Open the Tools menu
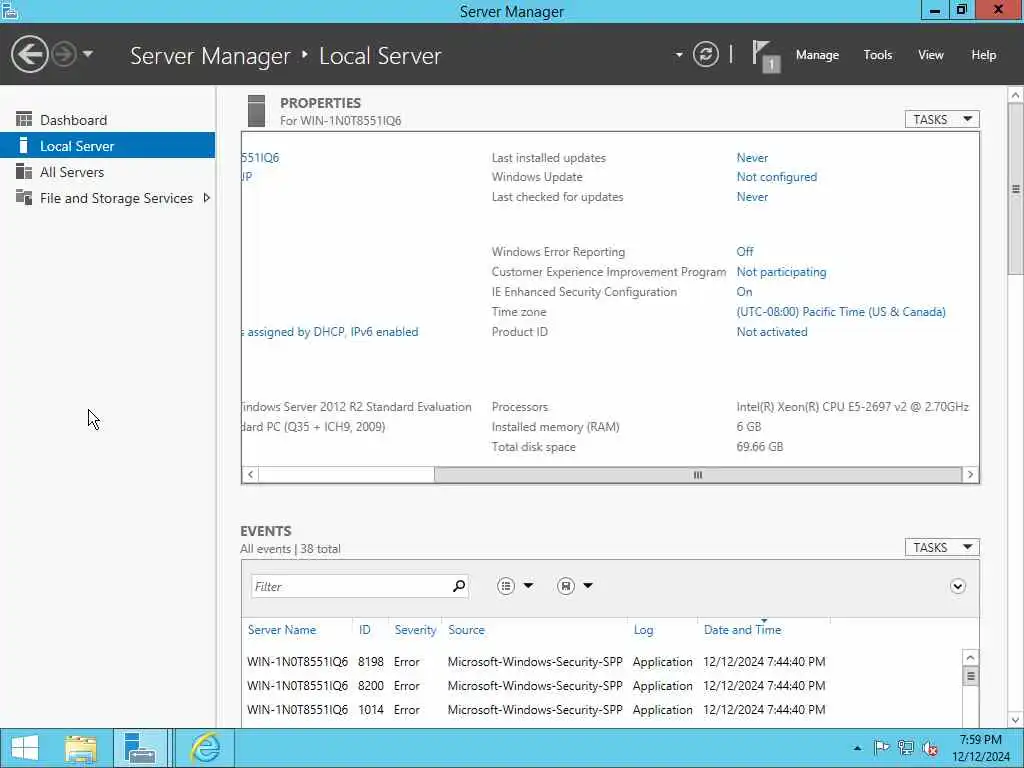This screenshot has height=768, width=1024. pyautogui.click(x=878, y=55)
